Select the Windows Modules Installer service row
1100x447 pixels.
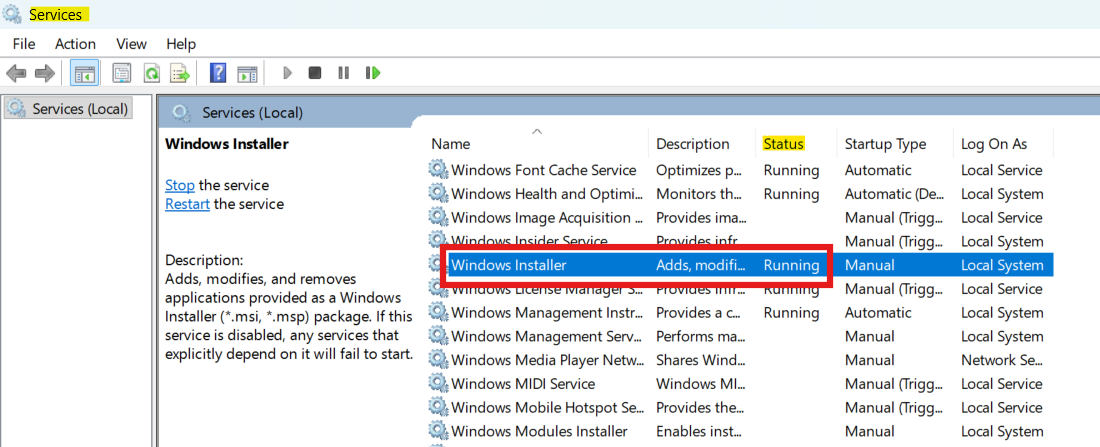pos(539,431)
